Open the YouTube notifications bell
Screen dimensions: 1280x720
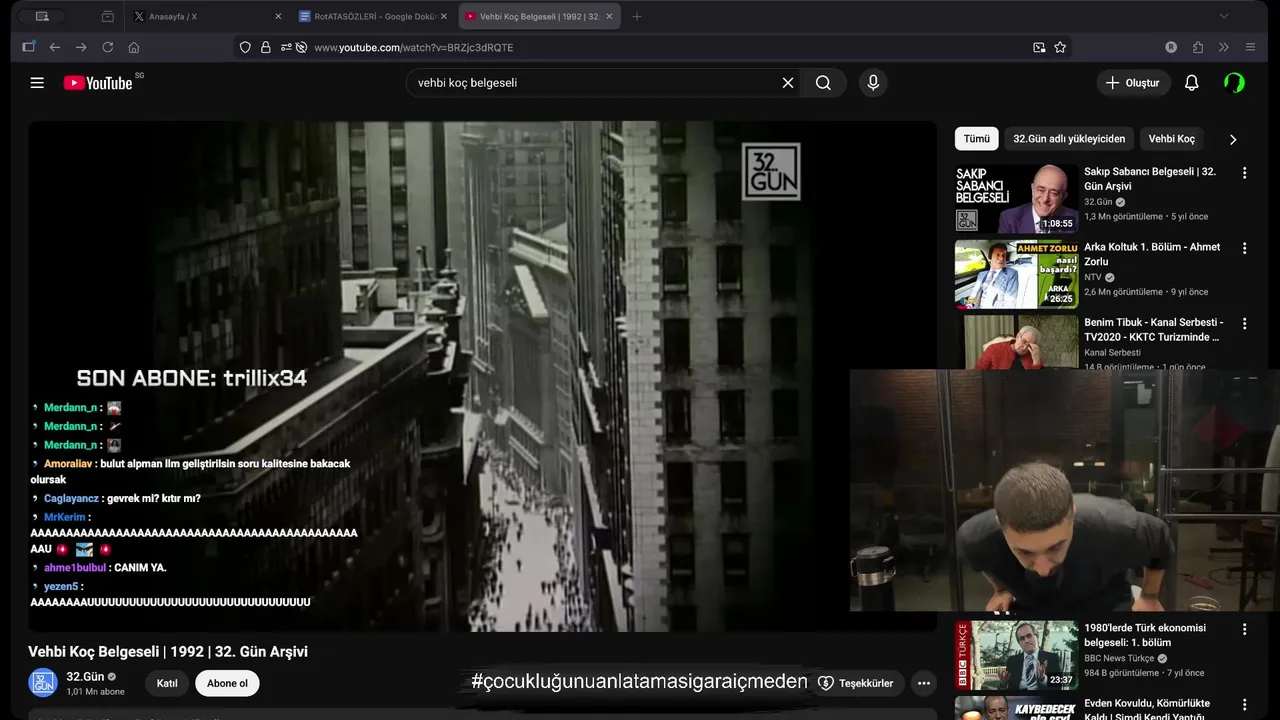(1191, 83)
